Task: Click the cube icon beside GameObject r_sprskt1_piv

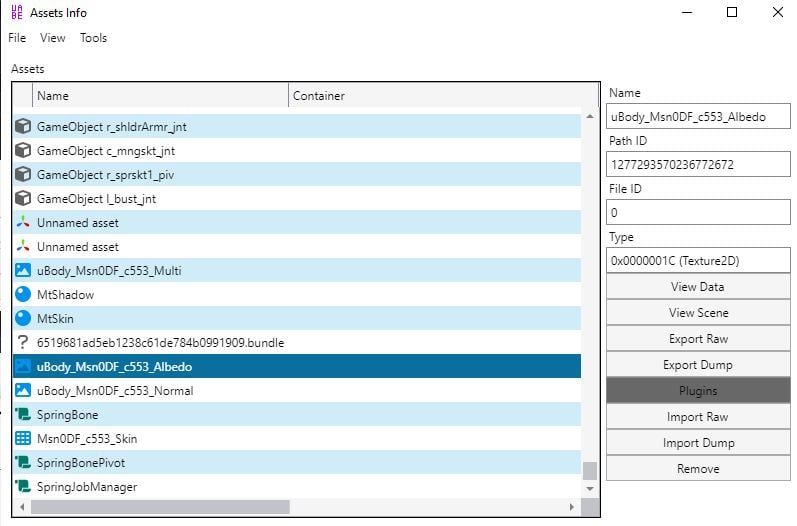Action: point(23,174)
